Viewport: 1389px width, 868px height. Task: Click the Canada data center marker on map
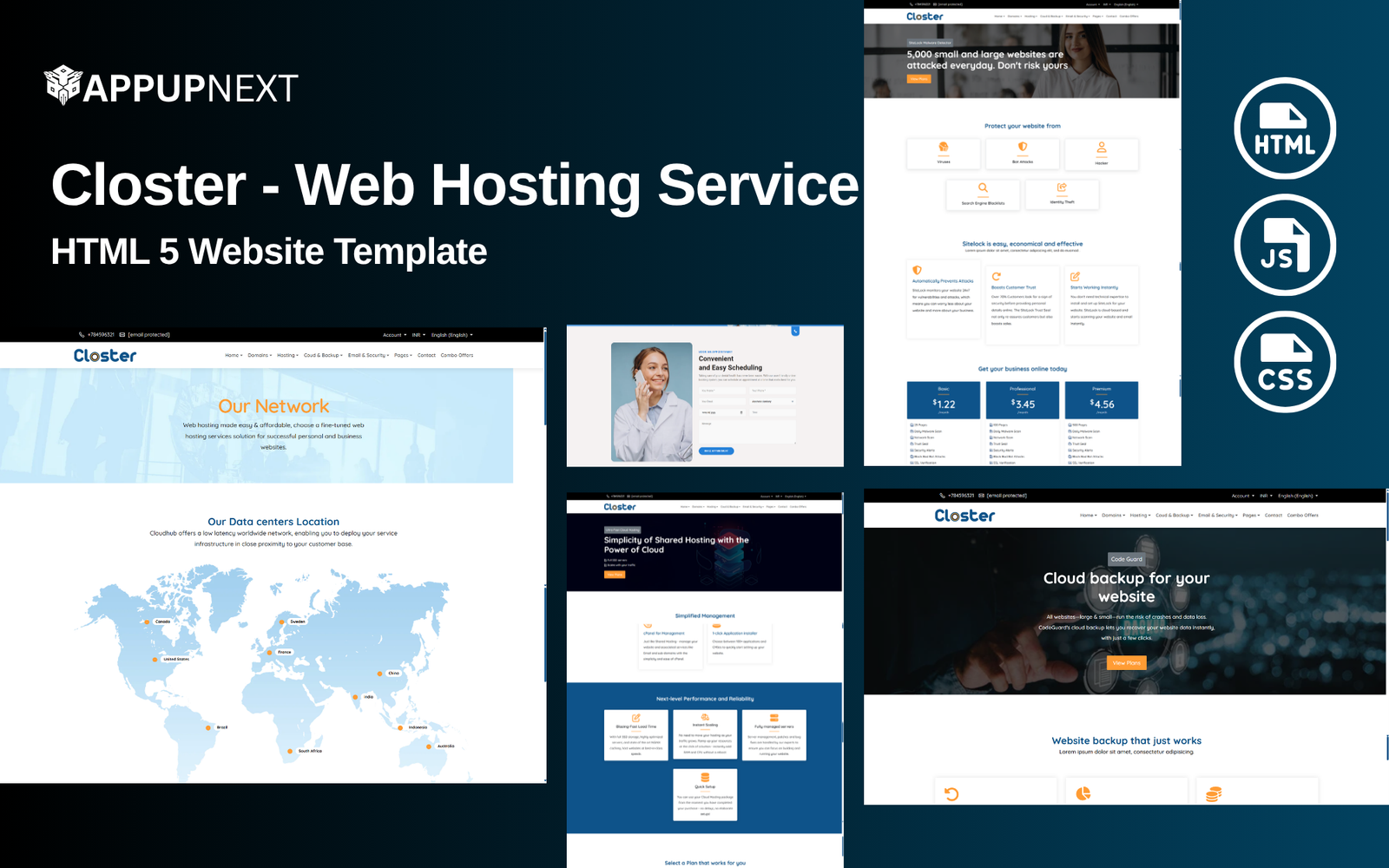(x=147, y=621)
